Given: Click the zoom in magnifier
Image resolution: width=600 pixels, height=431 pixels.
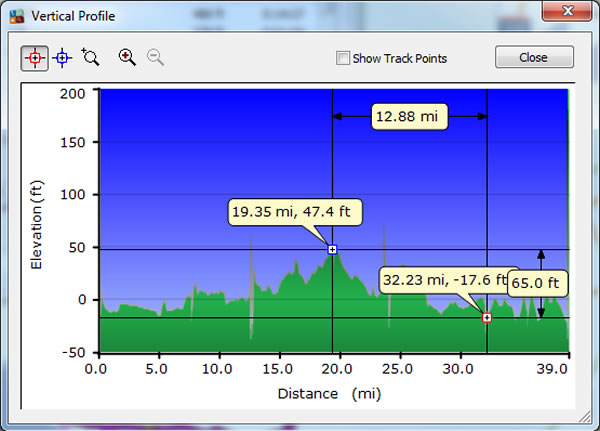Looking at the screenshot, I should 127,57.
